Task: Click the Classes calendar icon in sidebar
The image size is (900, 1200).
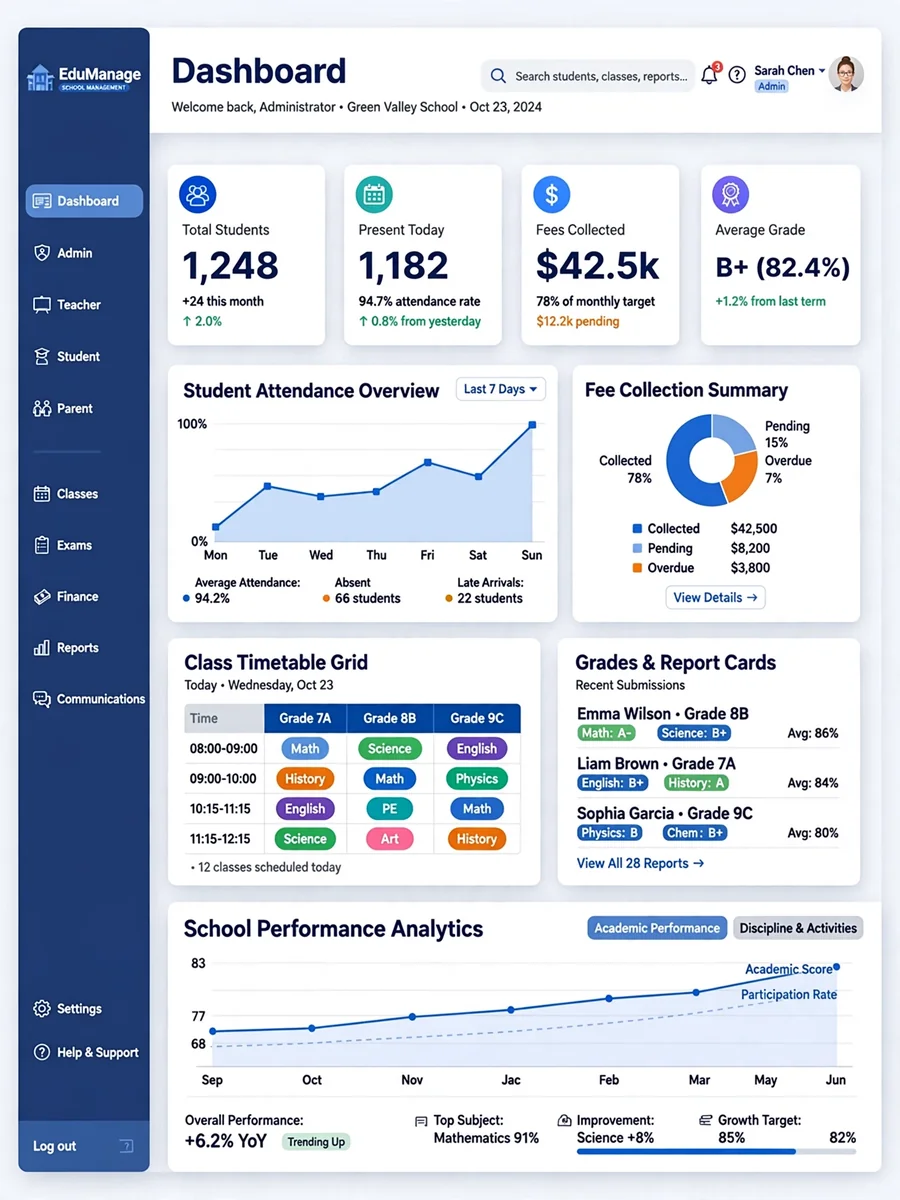Action: point(42,494)
